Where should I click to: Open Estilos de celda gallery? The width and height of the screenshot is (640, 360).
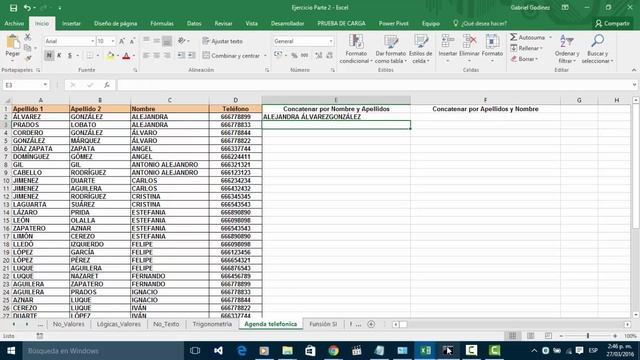point(420,49)
